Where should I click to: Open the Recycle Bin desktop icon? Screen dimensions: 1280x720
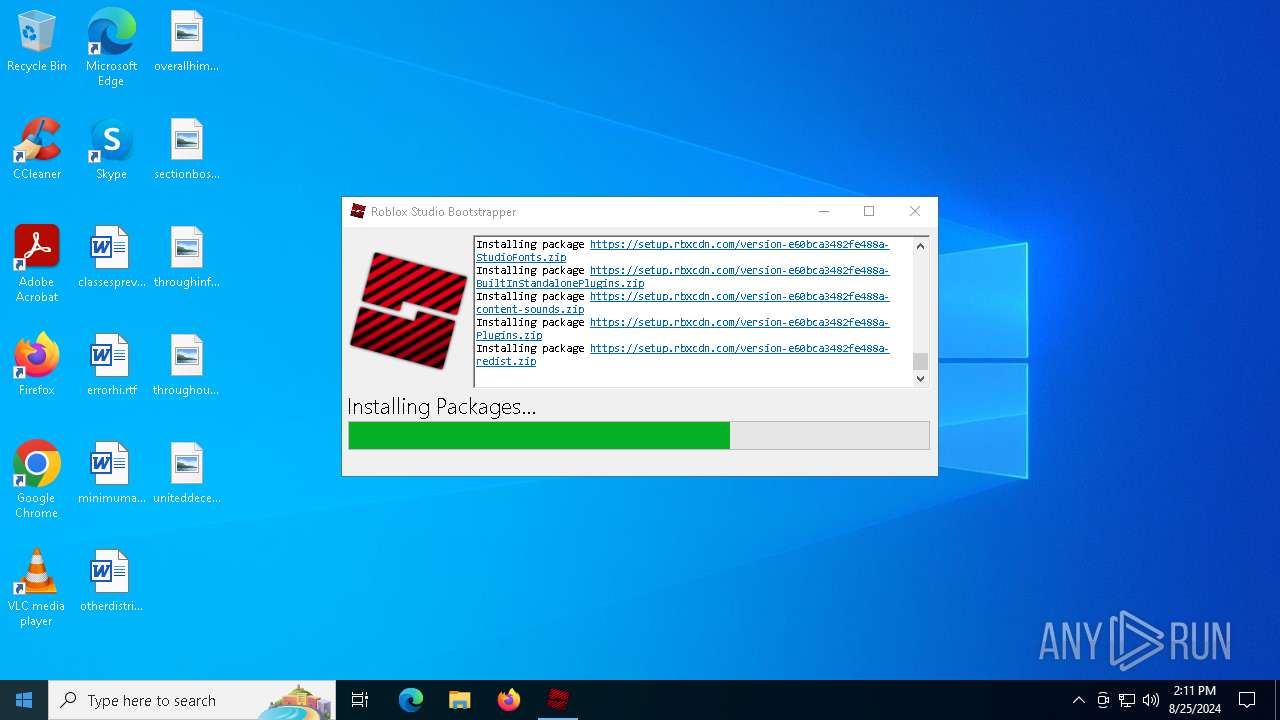[x=37, y=41]
